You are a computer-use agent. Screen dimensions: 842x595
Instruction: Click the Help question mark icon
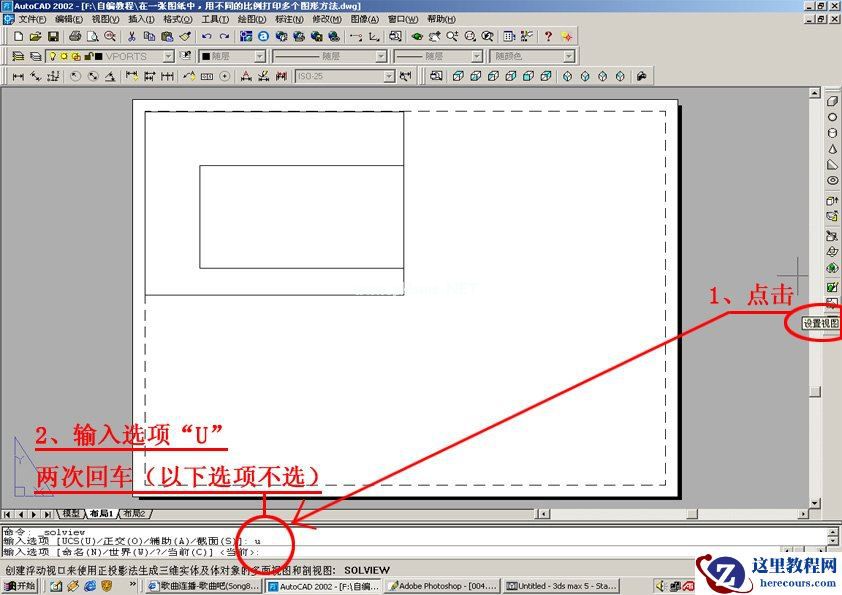pyautogui.click(x=548, y=37)
